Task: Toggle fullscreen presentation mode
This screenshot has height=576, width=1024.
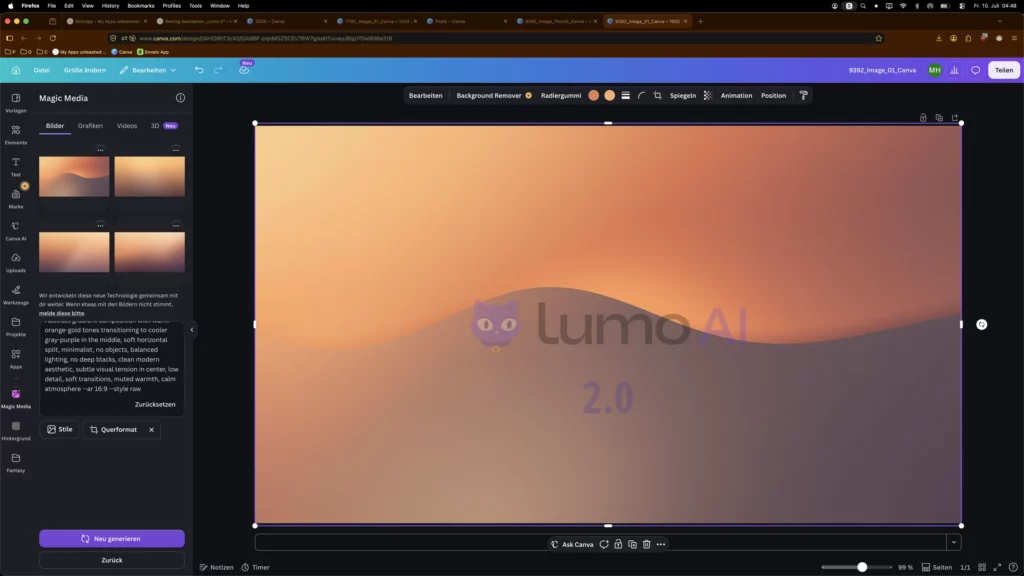Action: click(x=997, y=567)
